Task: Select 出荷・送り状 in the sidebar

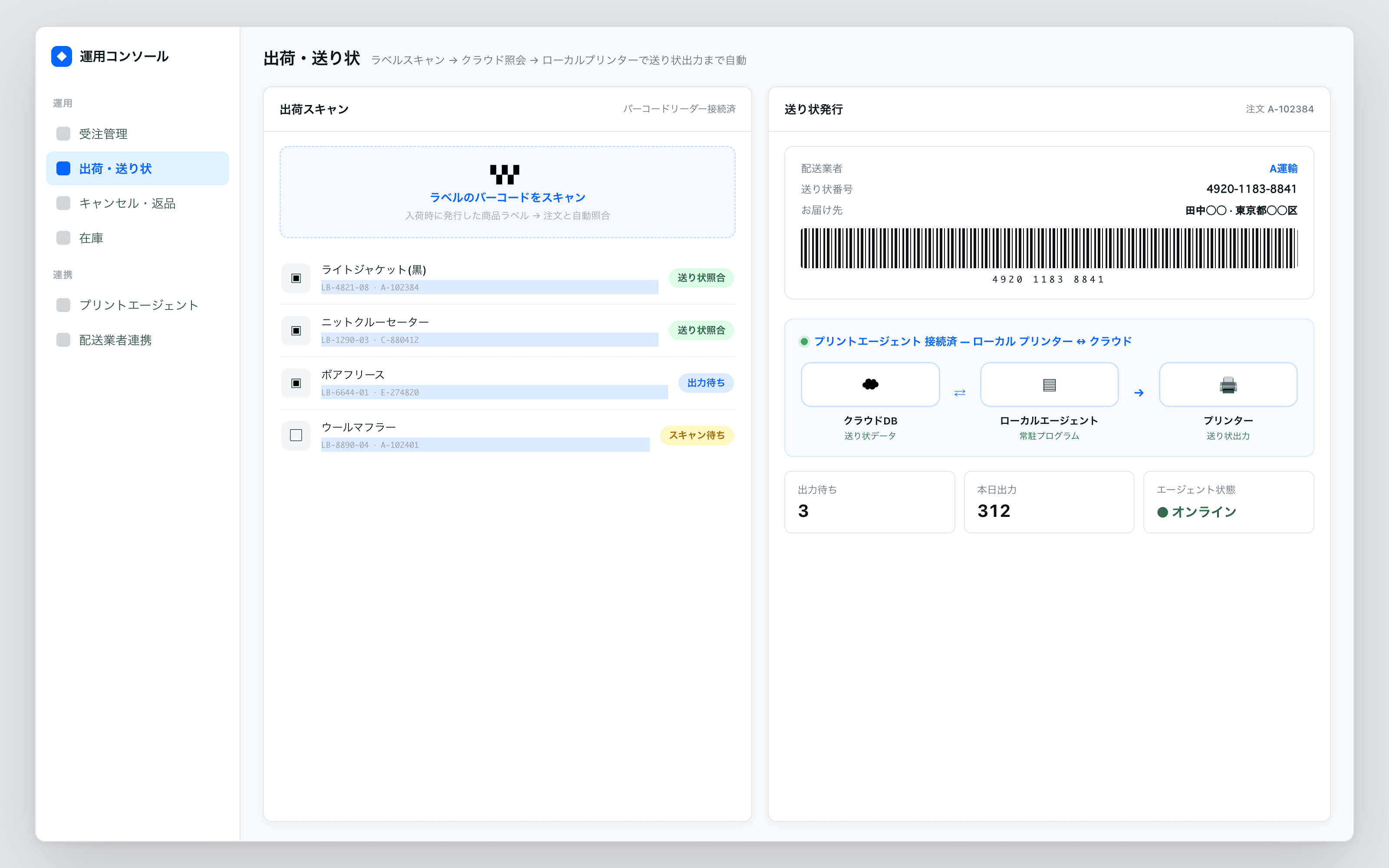Action: click(x=137, y=168)
